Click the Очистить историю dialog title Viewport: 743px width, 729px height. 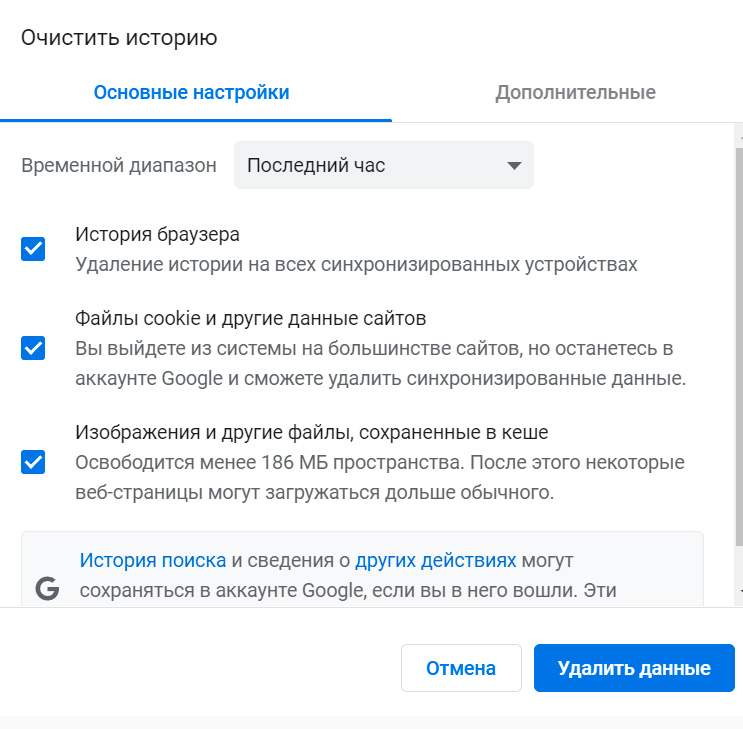coord(119,39)
